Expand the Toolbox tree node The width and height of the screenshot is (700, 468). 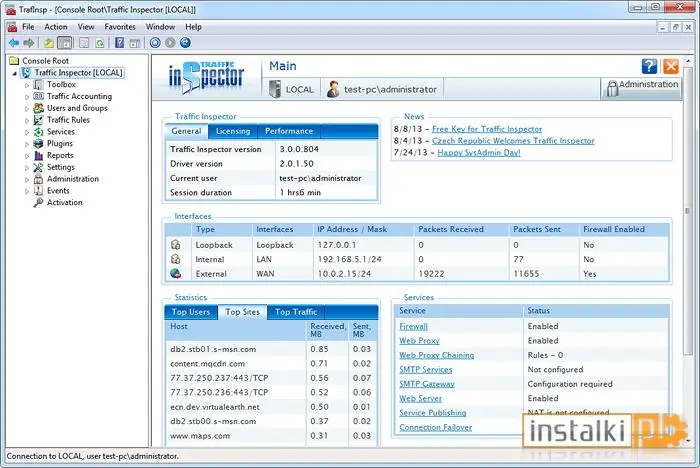coord(27,85)
